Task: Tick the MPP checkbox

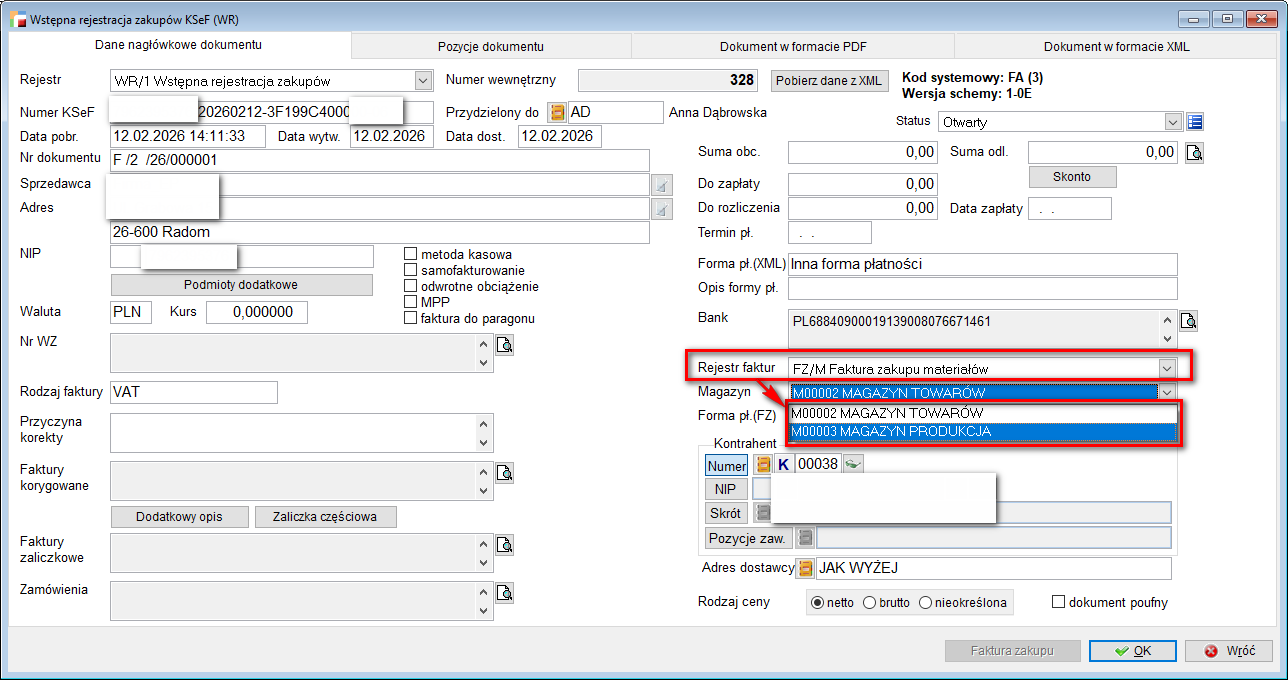Action: [410, 302]
